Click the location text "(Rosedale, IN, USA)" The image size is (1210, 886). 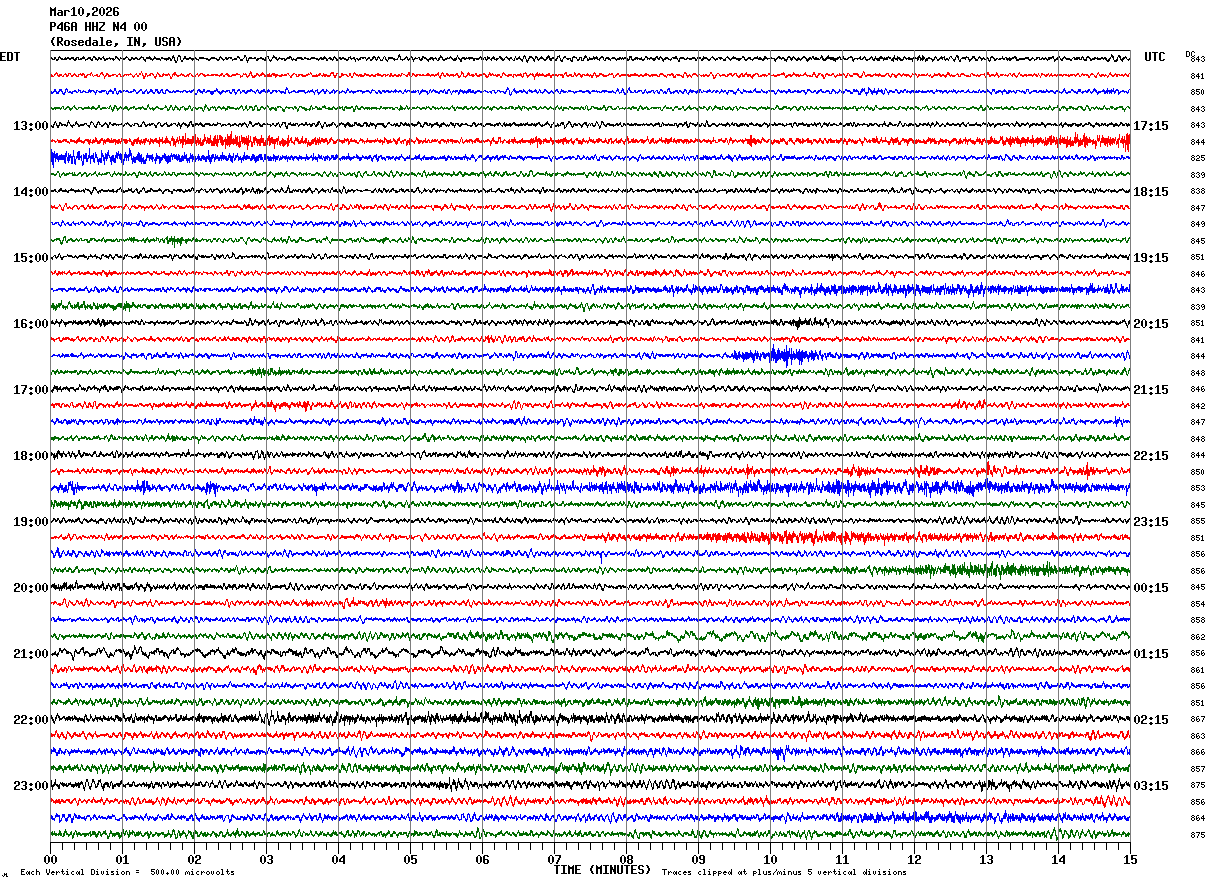click(116, 42)
